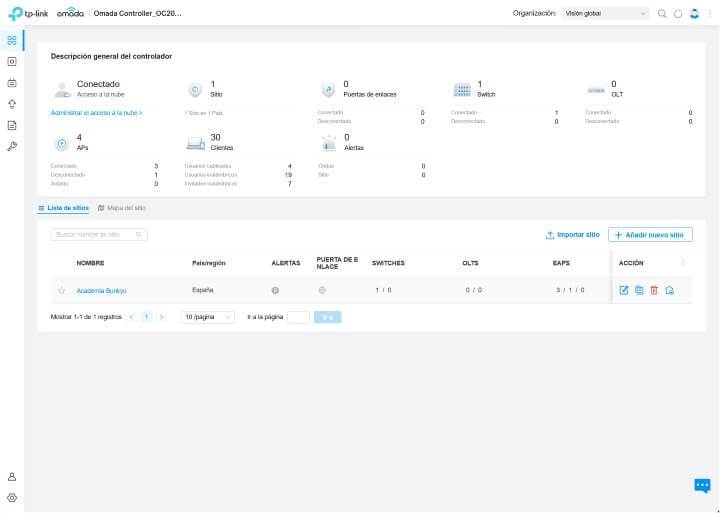Focus the Buscar nombre de sitio field
This screenshot has height=513, width=720.
click(99, 235)
